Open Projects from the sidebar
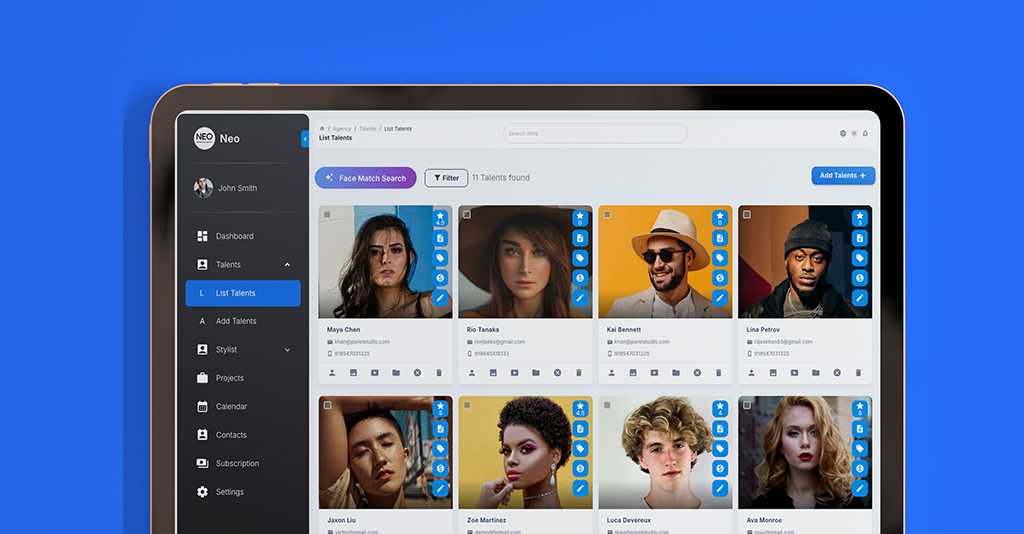 230,378
